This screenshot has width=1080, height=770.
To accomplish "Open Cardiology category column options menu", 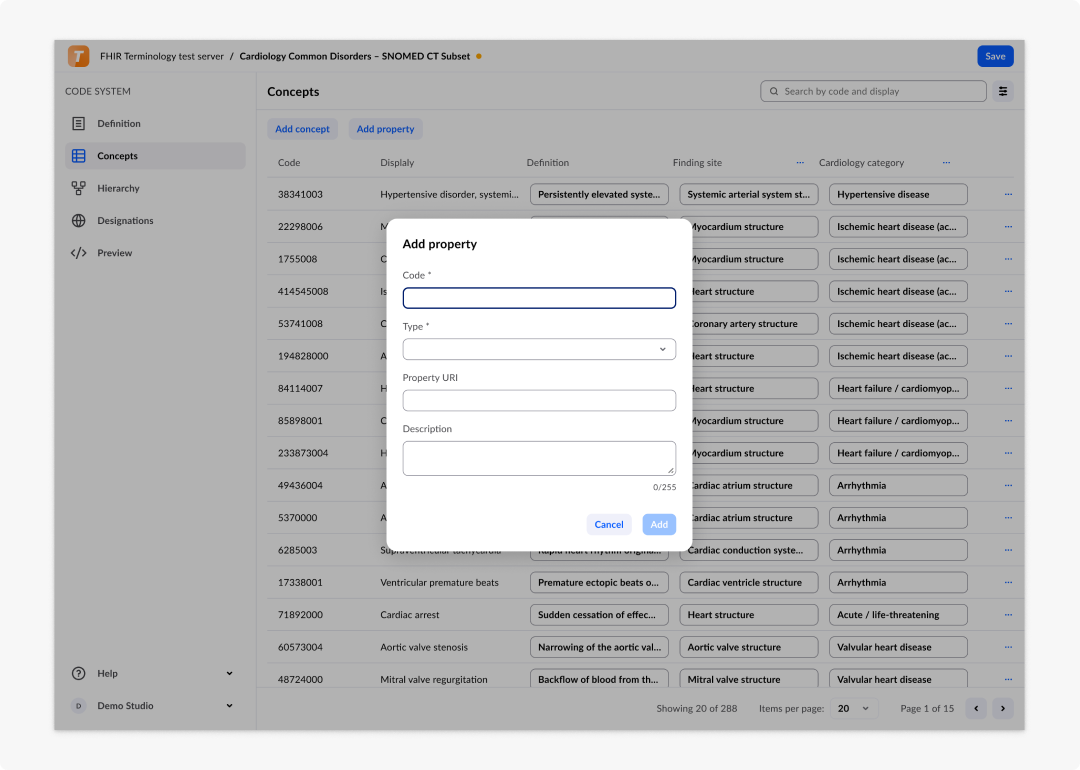I will coord(946,163).
